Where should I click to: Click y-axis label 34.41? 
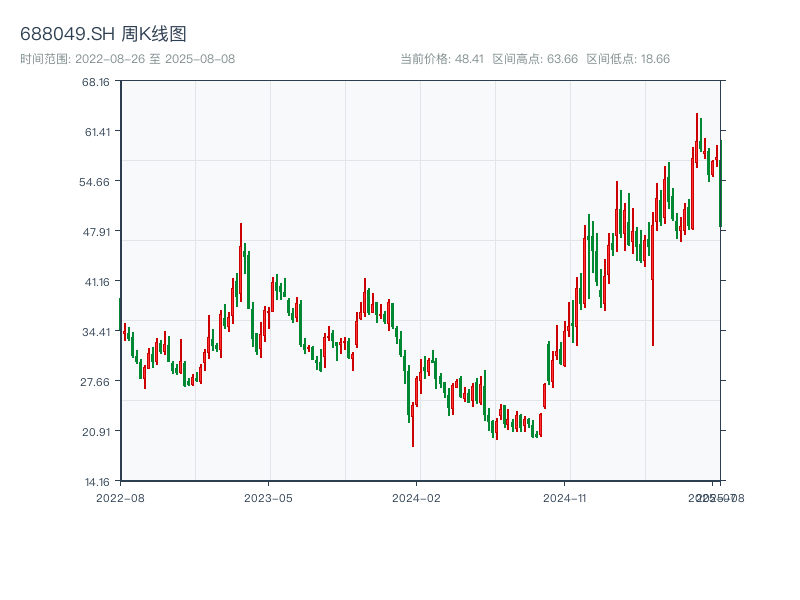[x=96, y=332]
